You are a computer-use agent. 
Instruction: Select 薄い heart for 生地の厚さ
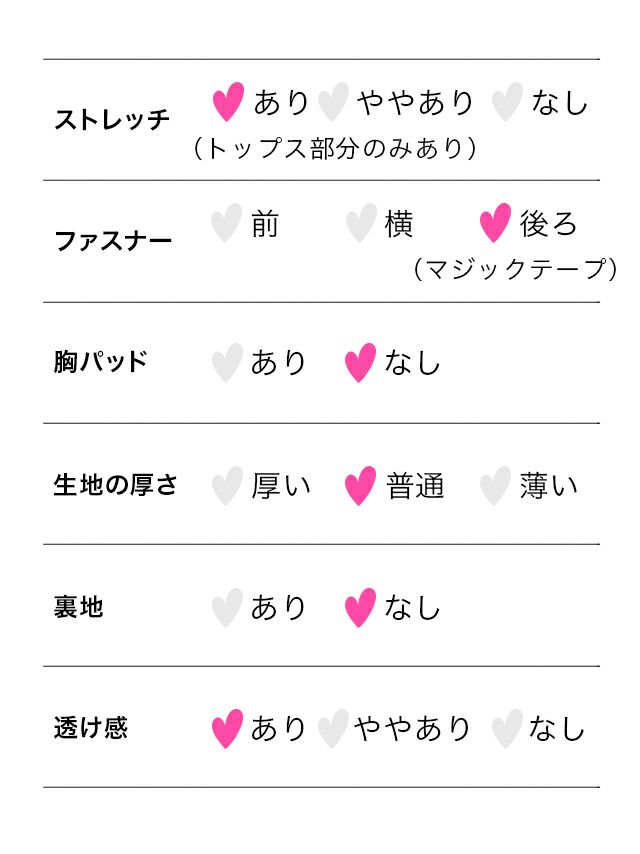coord(495,486)
